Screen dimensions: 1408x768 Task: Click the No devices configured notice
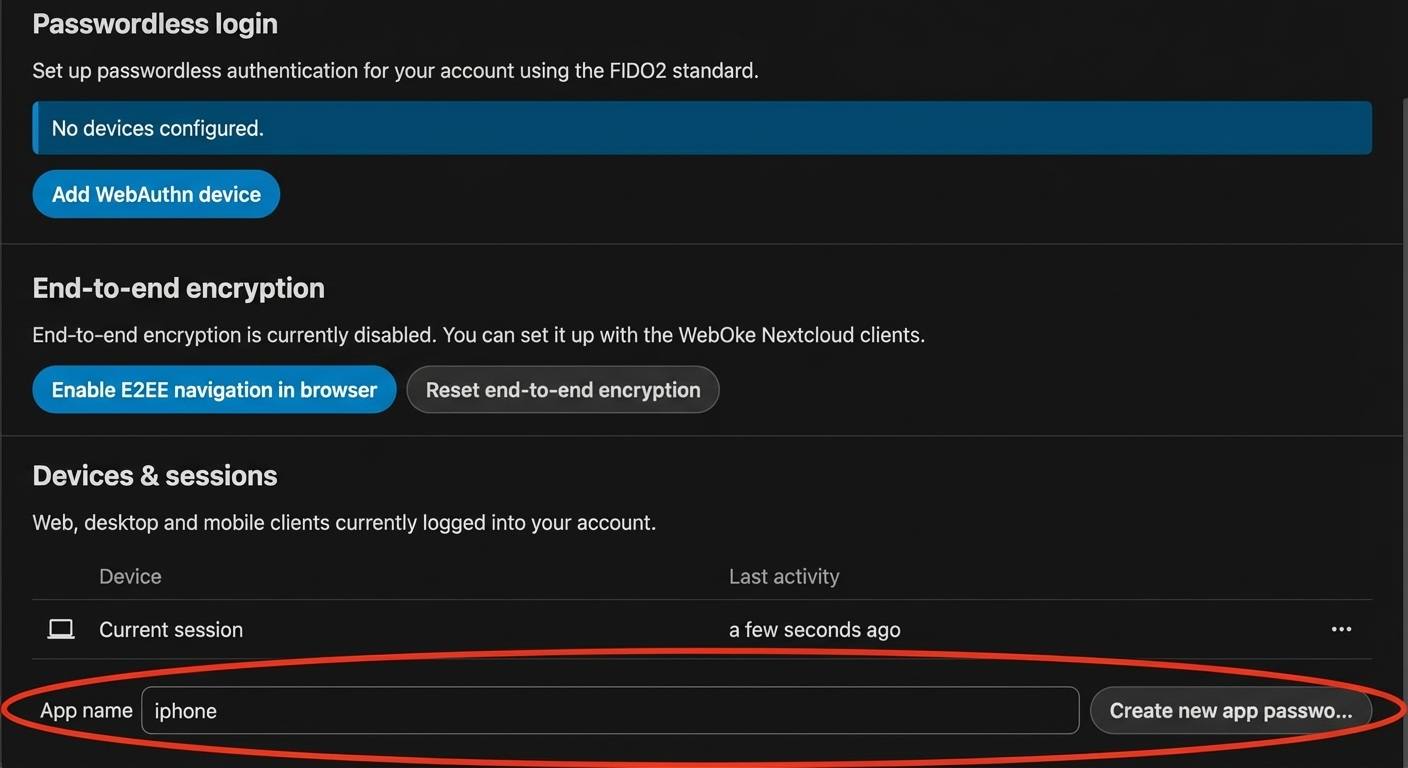pos(158,129)
